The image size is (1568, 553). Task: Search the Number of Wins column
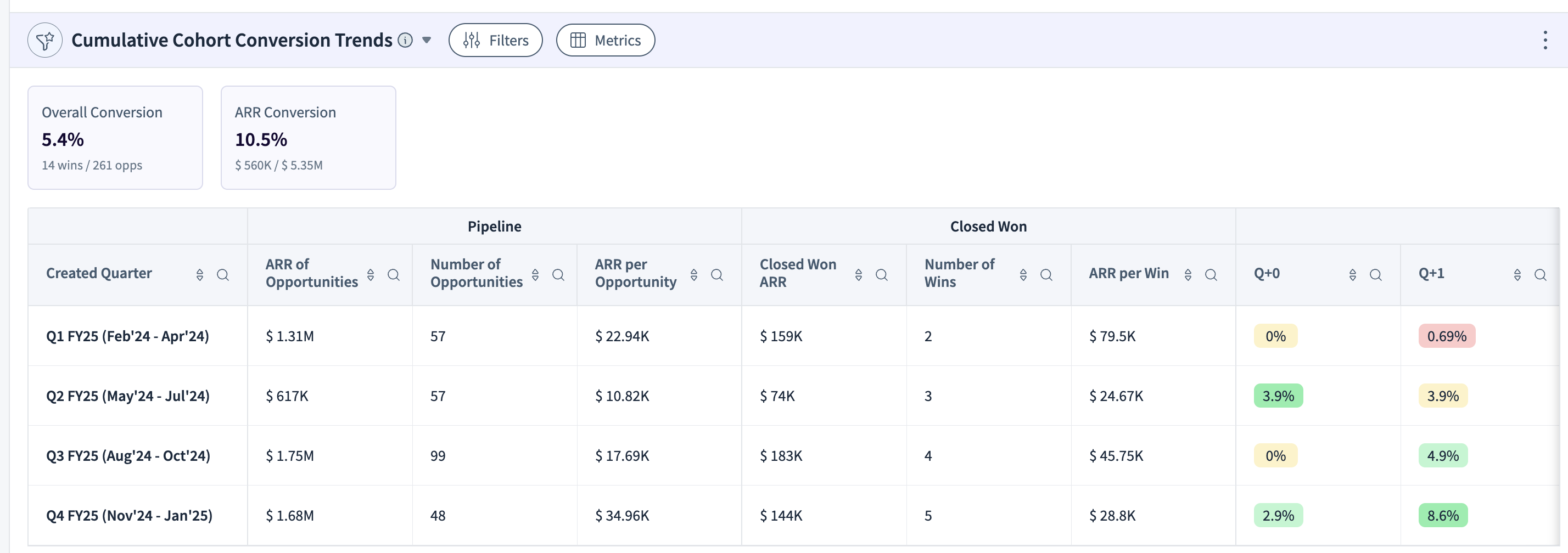pyautogui.click(x=1046, y=275)
